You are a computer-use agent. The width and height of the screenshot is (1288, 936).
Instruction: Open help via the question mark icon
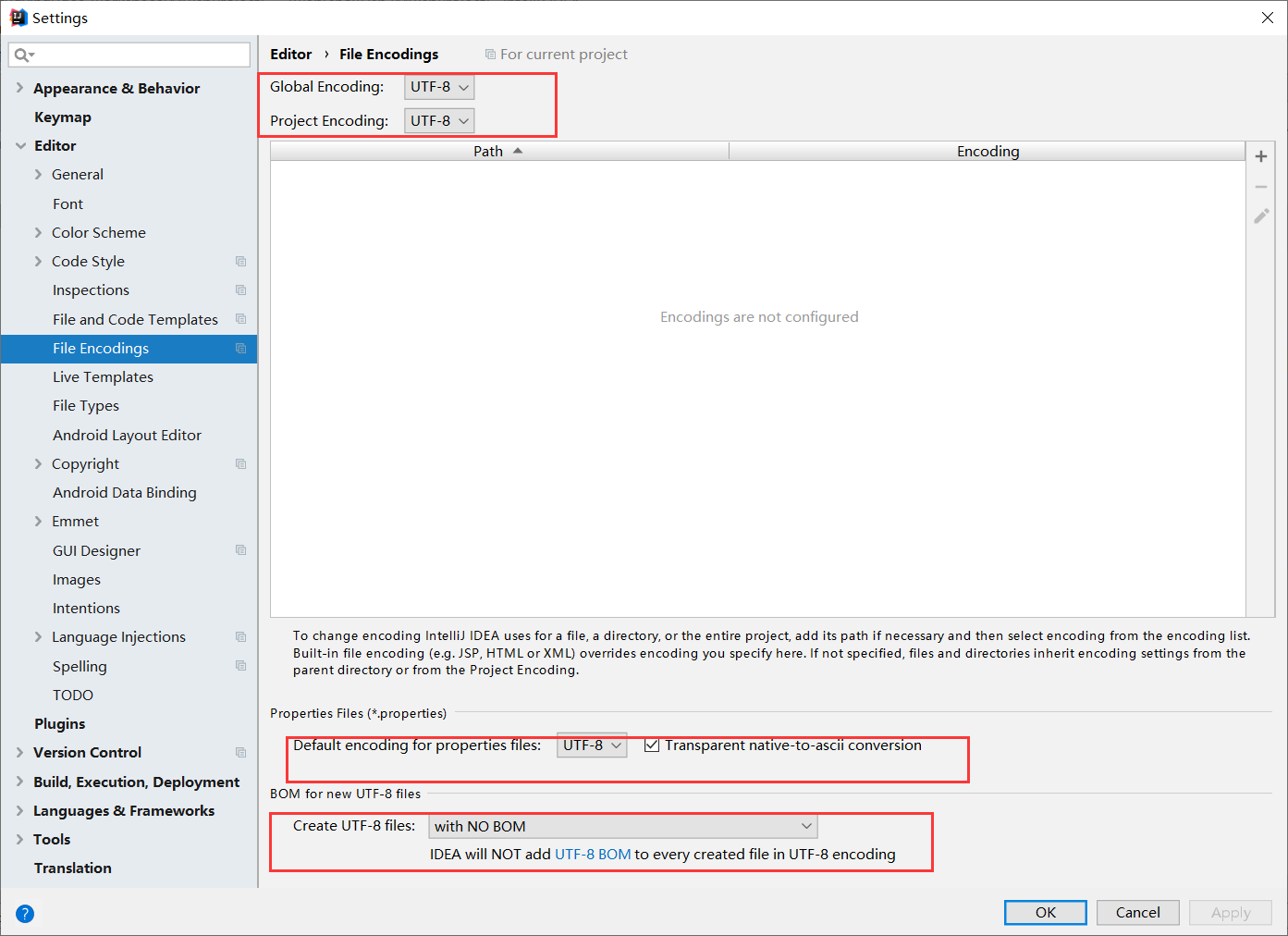pyautogui.click(x=25, y=914)
